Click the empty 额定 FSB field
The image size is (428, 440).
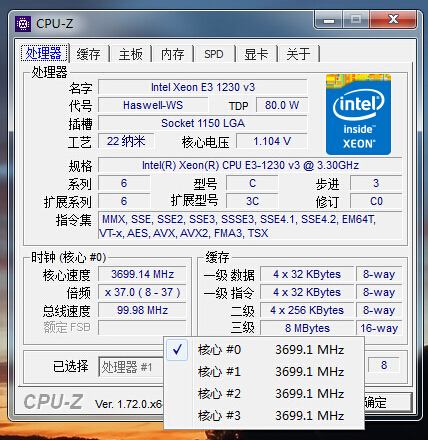pyautogui.click(x=142, y=328)
